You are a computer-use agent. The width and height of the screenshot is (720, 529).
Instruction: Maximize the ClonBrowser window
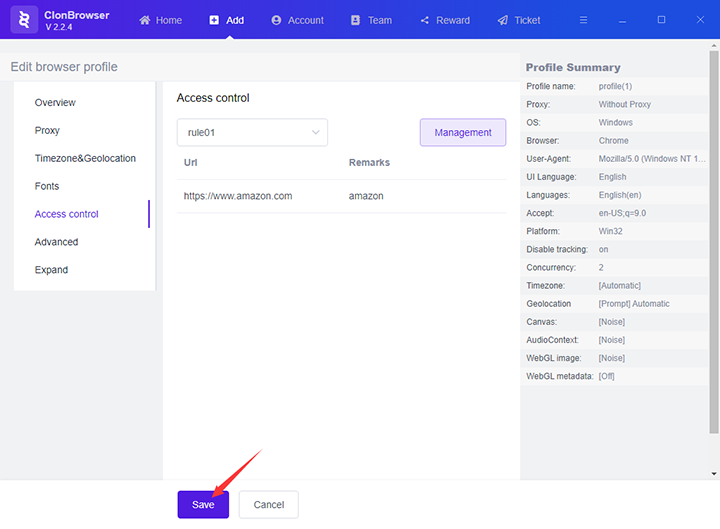(661, 19)
